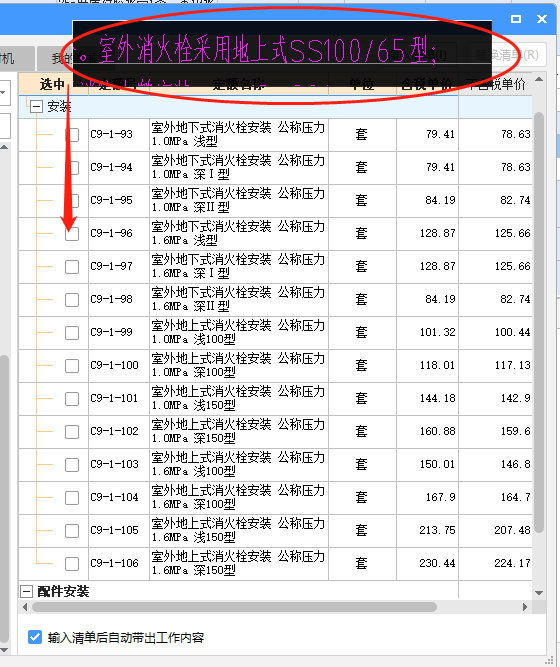Click price 230.44 in row C9-1-106

coord(437,563)
